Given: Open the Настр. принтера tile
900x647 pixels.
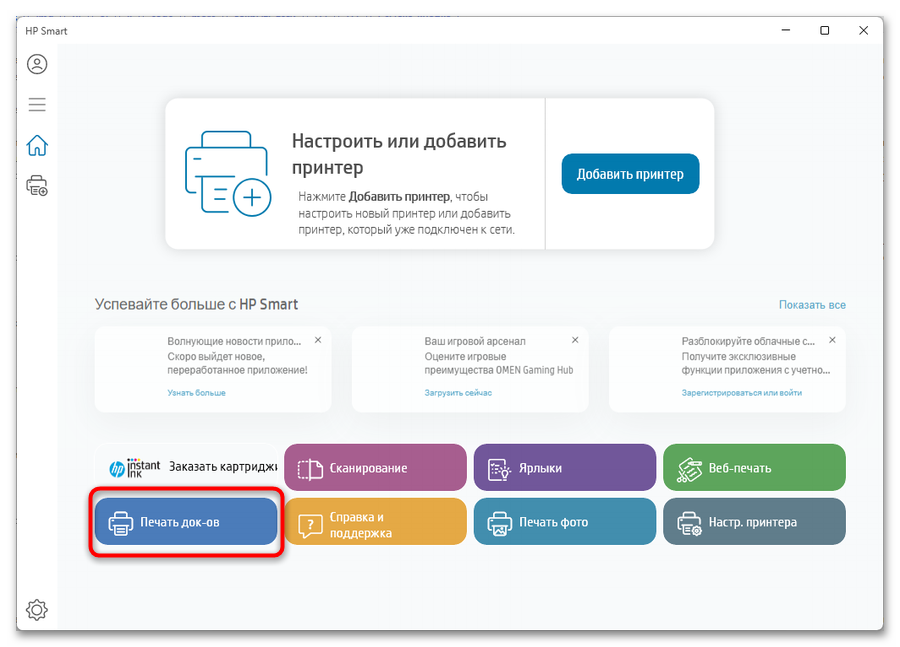Looking at the screenshot, I should pyautogui.click(x=754, y=521).
